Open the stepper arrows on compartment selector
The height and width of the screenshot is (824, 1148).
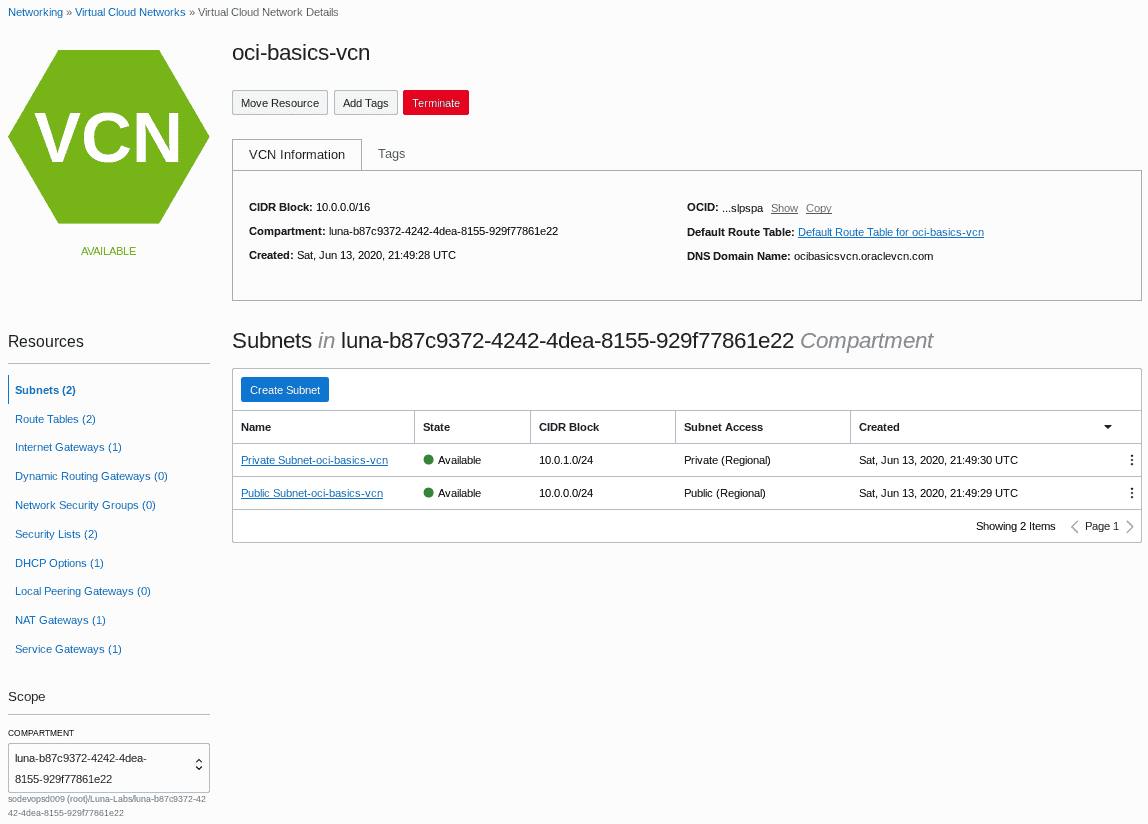point(200,767)
